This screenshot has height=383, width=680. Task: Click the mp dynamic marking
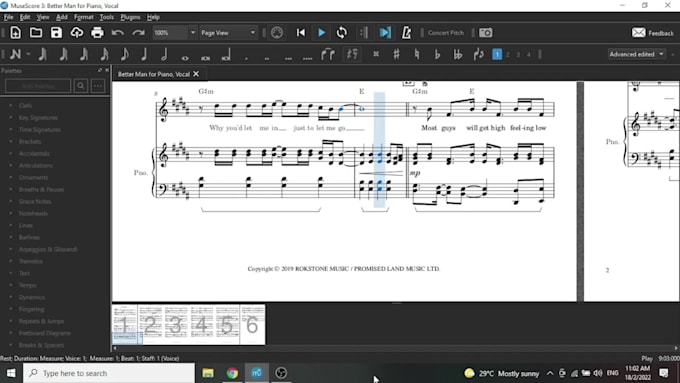pyautogui.click(x=415, y=173)
